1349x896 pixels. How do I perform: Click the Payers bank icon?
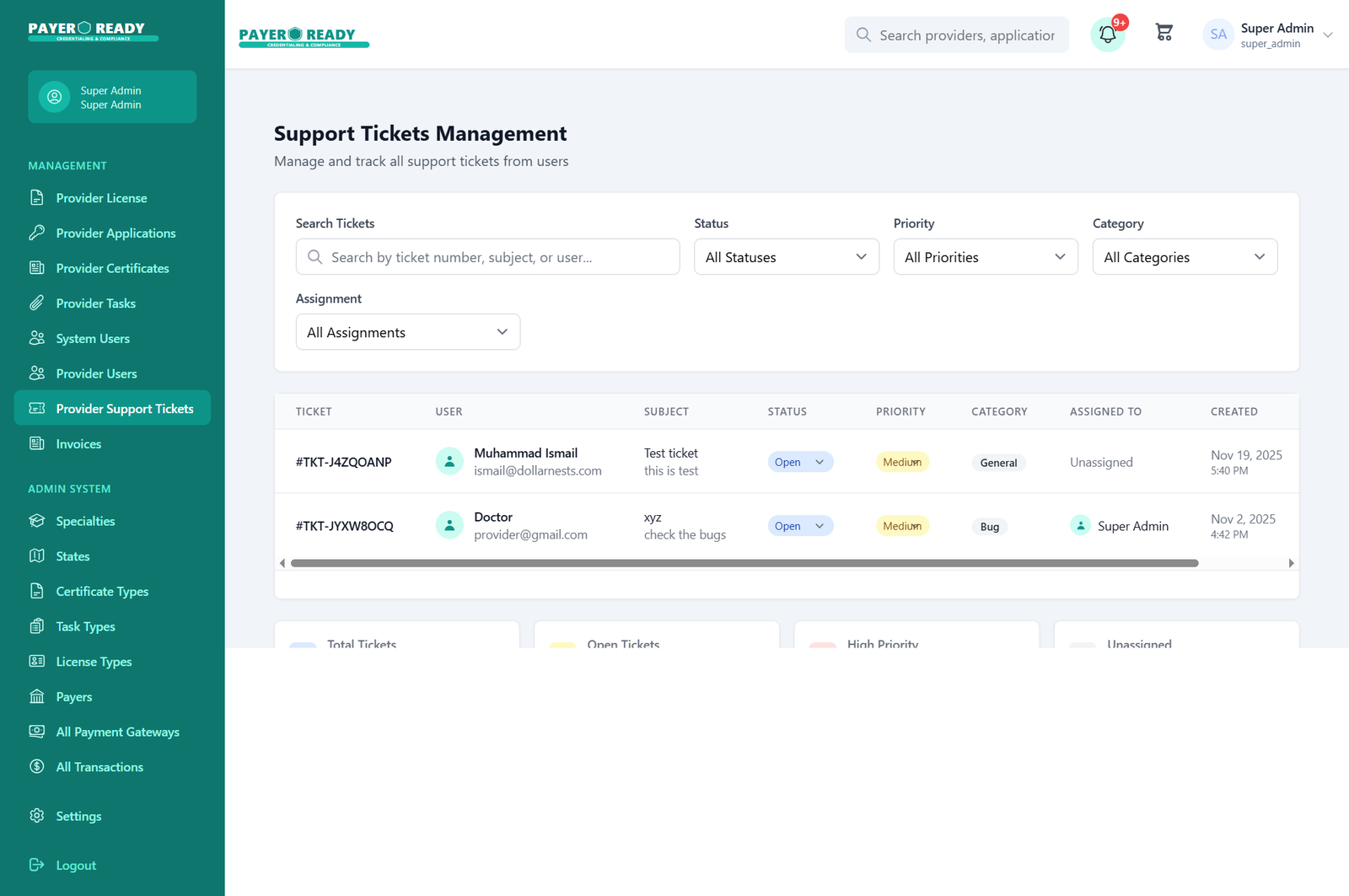(37, 697)
